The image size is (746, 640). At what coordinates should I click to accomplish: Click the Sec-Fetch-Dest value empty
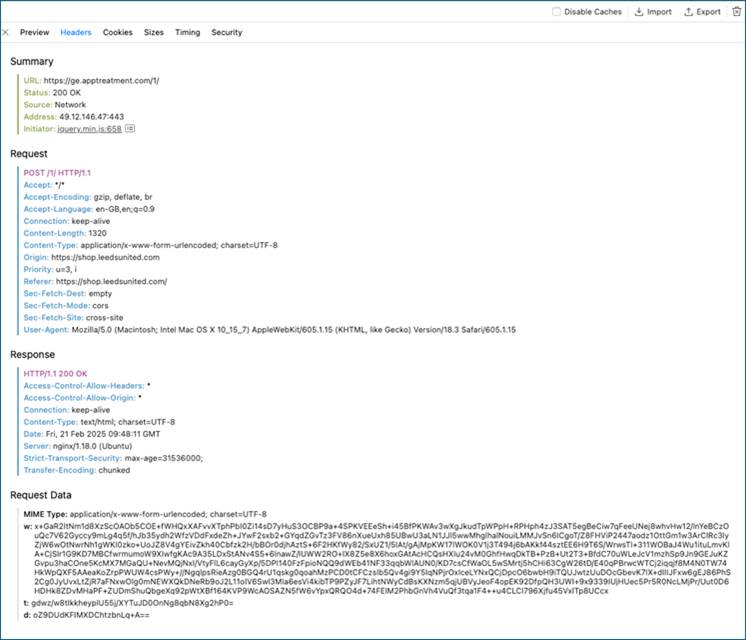100,294
